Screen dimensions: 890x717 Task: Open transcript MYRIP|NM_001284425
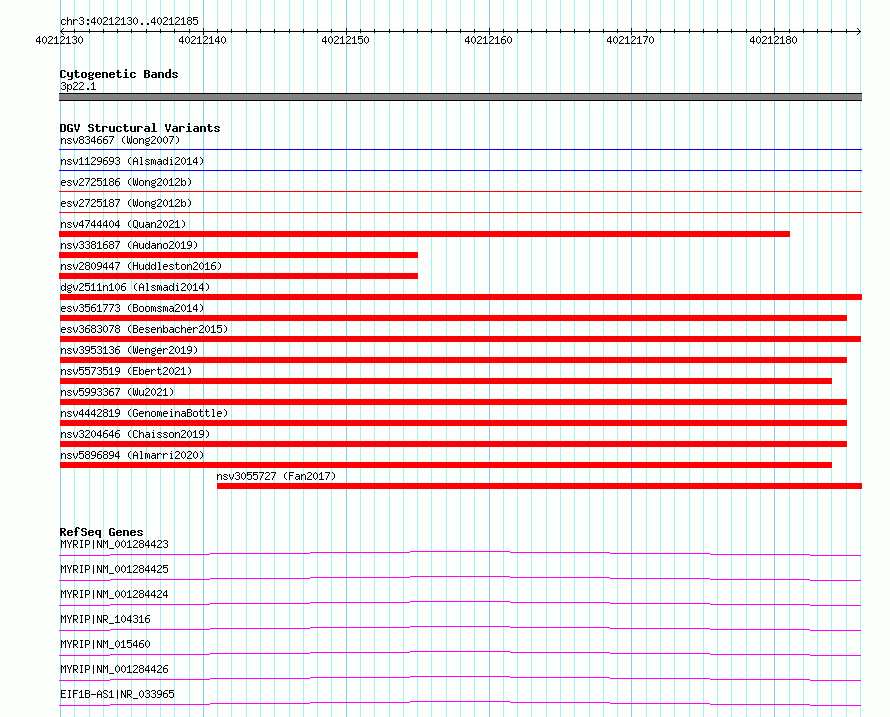[114, 569]
